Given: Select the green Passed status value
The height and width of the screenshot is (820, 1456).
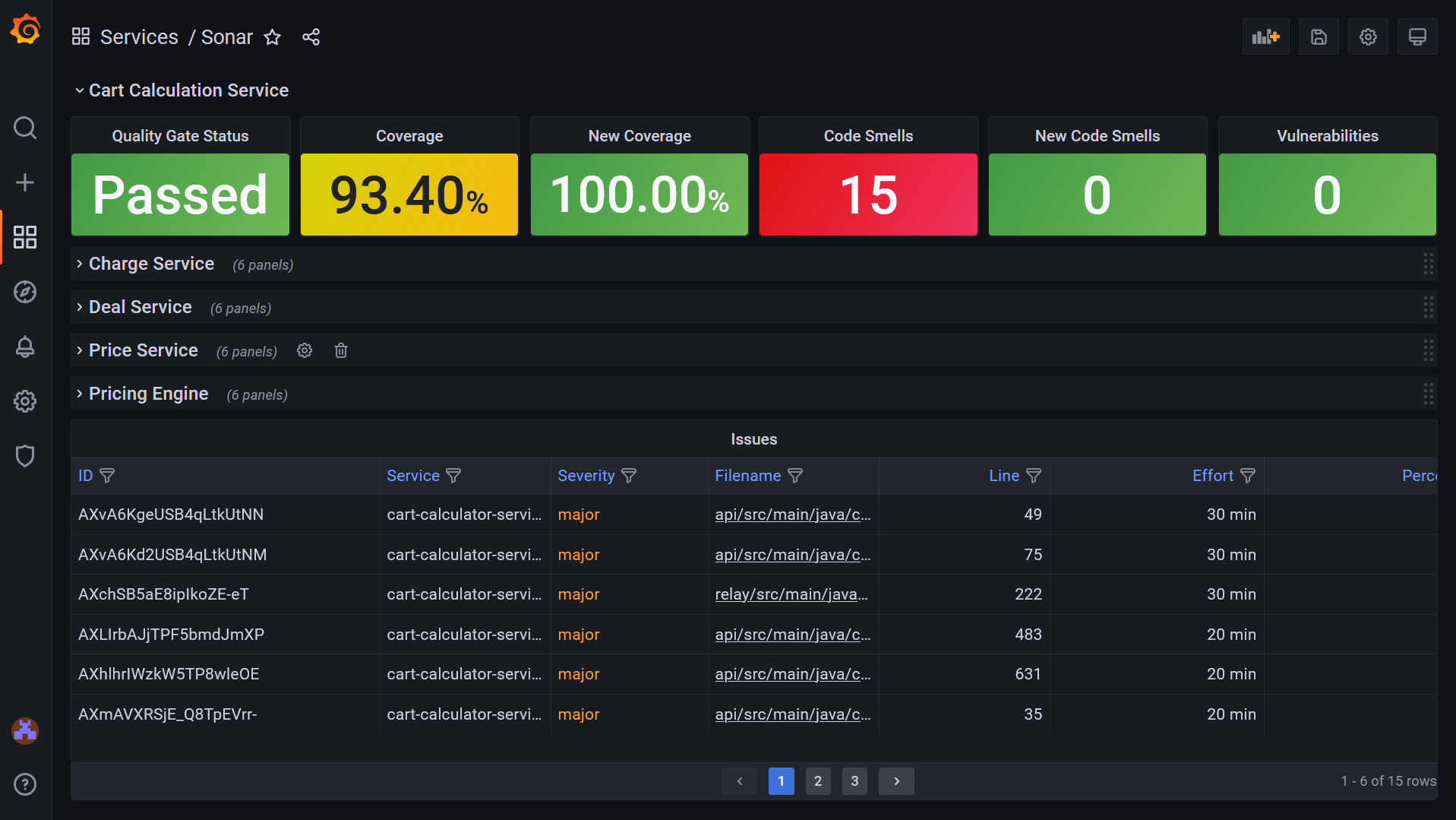Looking at the screenshot, I should (x=180, y=195).
